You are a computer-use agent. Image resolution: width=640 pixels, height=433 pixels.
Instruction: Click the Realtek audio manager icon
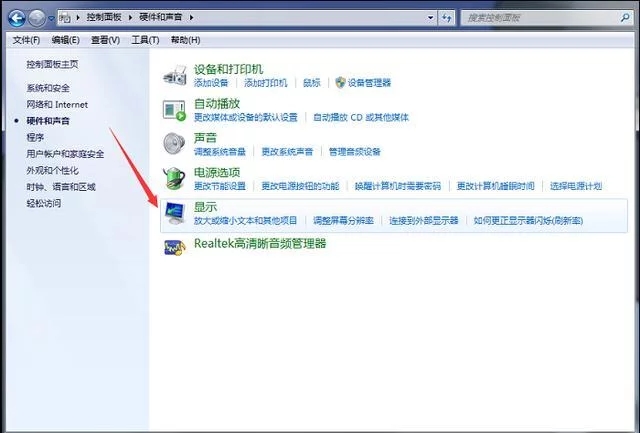tap(175, 244)
